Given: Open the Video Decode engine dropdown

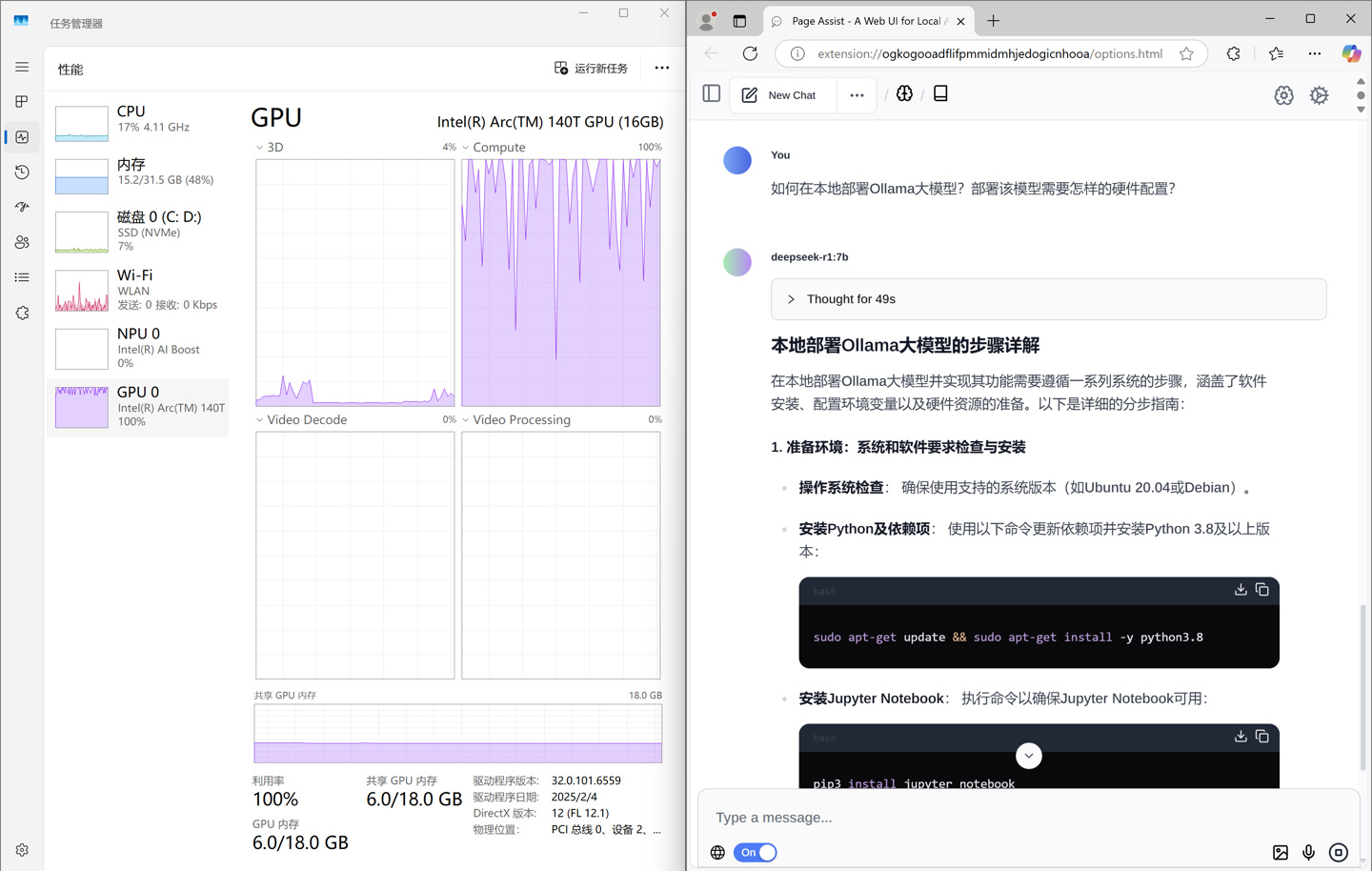Looking at the screenshot, I should (x=260, y=420).
